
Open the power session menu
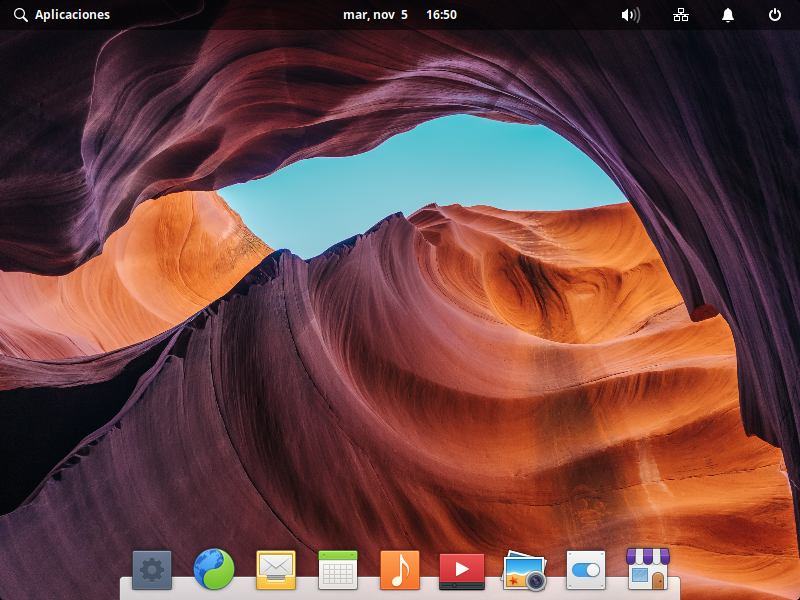point(775,15)
